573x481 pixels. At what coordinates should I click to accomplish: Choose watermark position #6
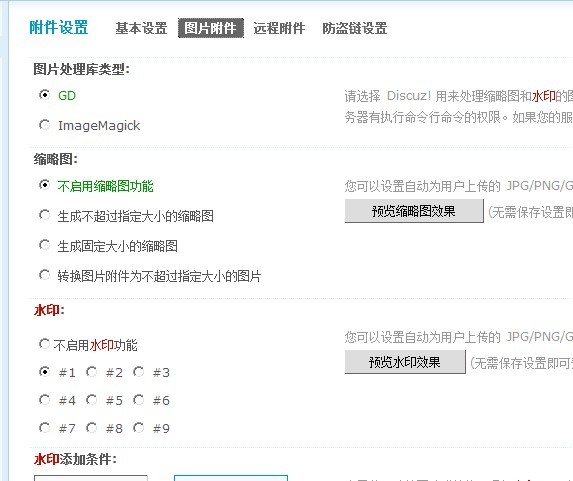tap(138, 400)
